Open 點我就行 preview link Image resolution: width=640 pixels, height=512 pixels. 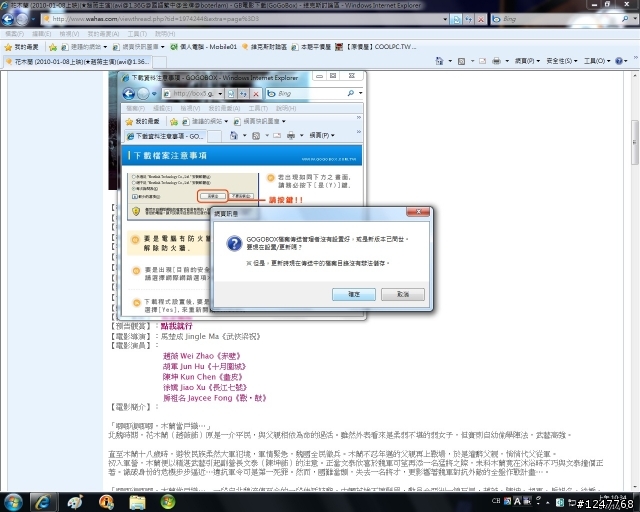176,326
